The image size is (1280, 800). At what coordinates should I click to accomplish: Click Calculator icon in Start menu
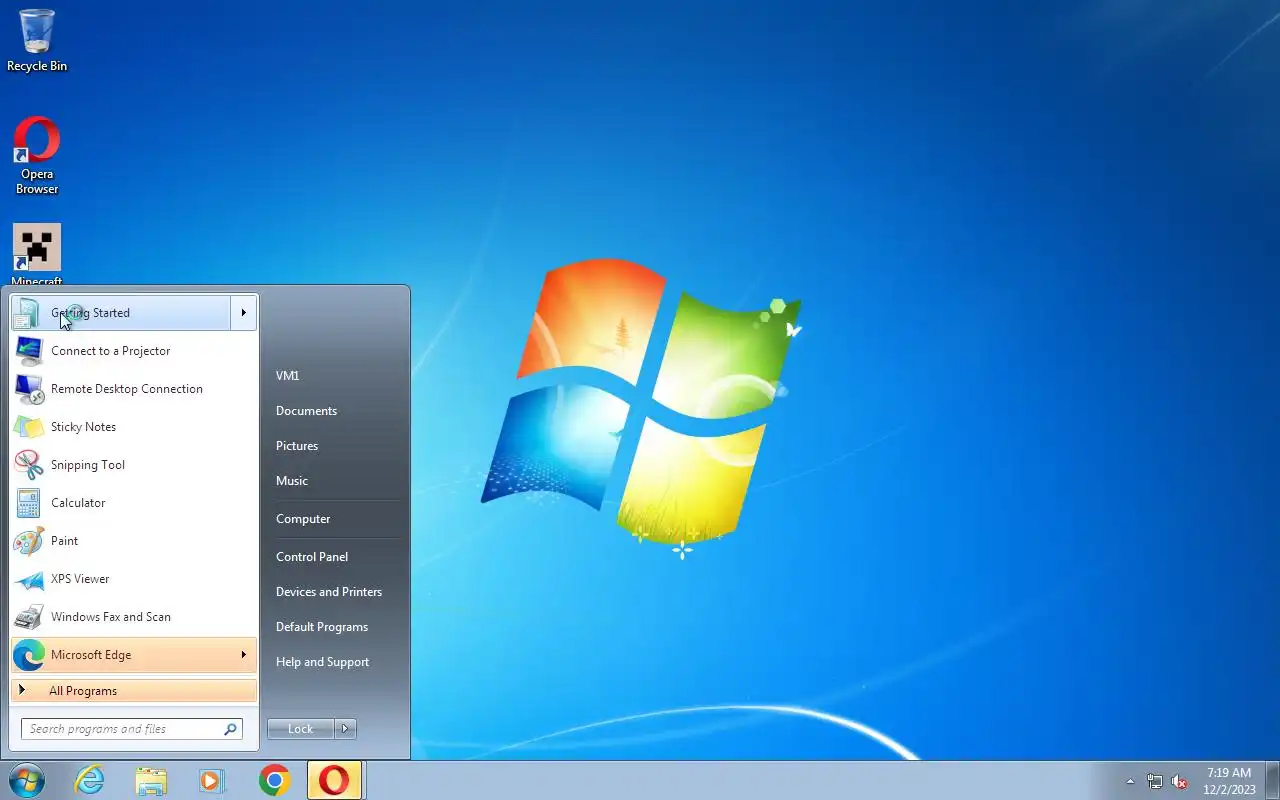(x=29, y=503)
